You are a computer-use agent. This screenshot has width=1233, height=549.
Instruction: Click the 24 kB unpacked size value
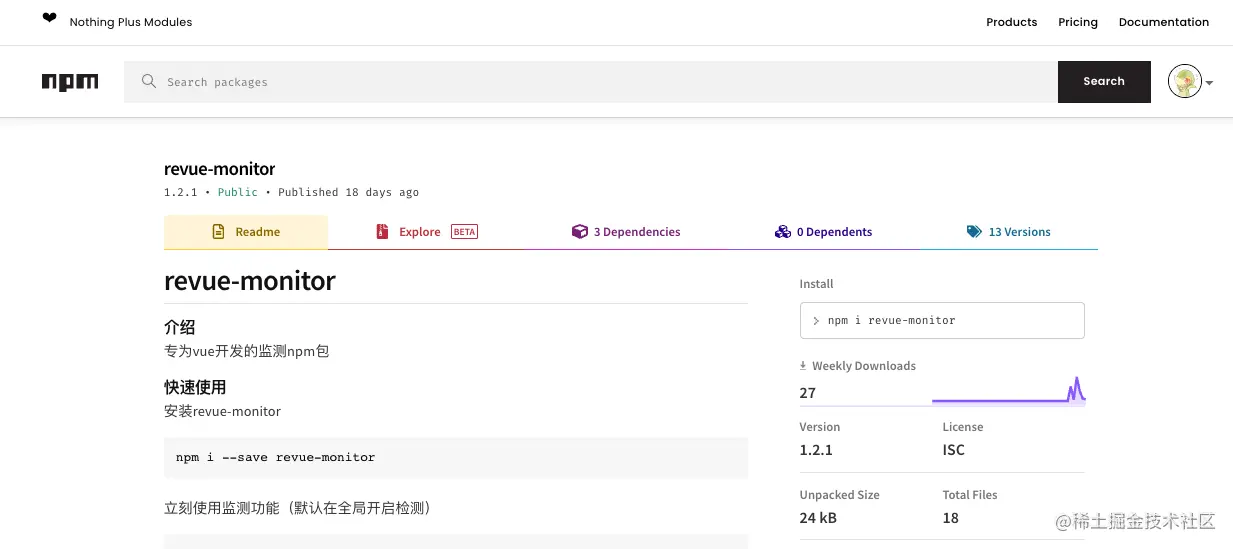click(x=818, y=518)
